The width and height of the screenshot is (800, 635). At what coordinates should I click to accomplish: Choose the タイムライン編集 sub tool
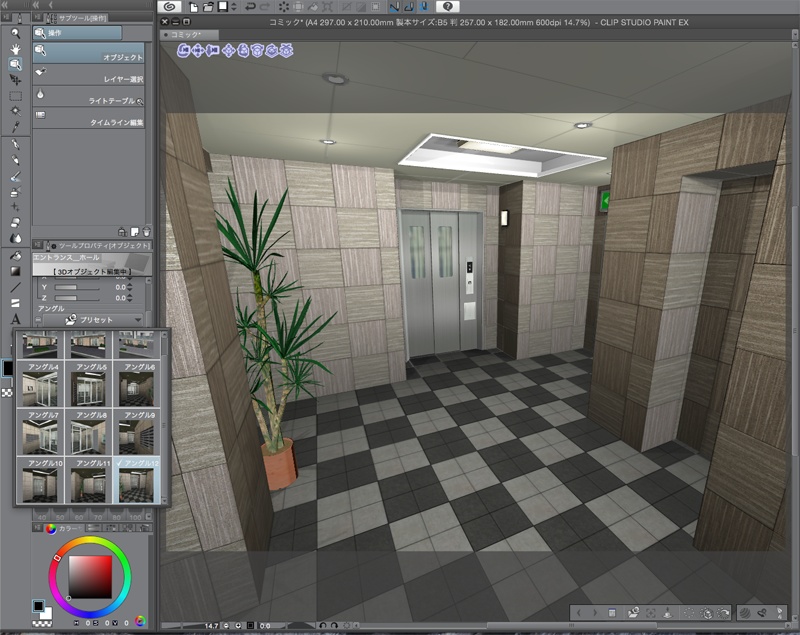88,118
